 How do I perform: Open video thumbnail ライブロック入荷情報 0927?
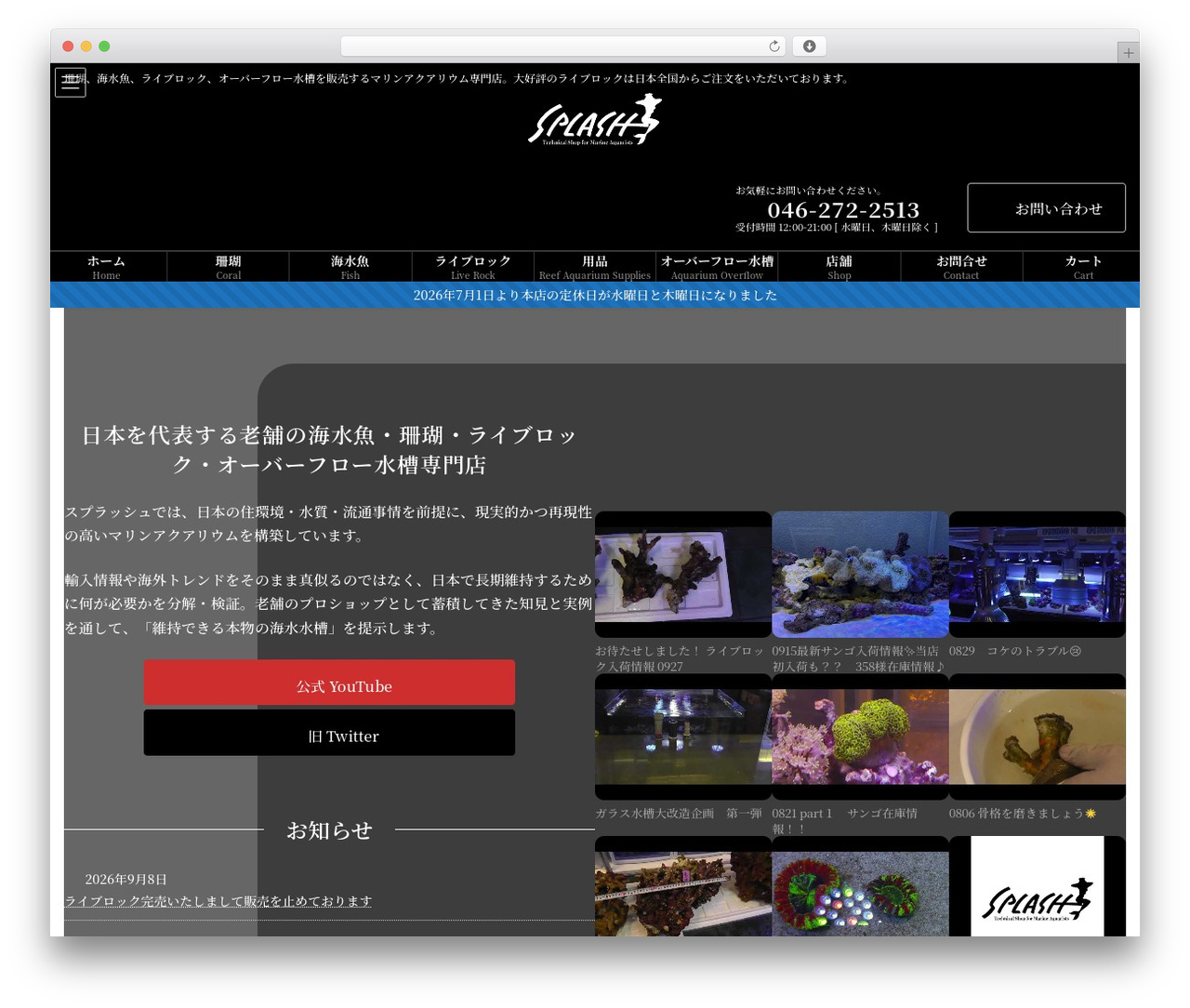pos(683,575)
